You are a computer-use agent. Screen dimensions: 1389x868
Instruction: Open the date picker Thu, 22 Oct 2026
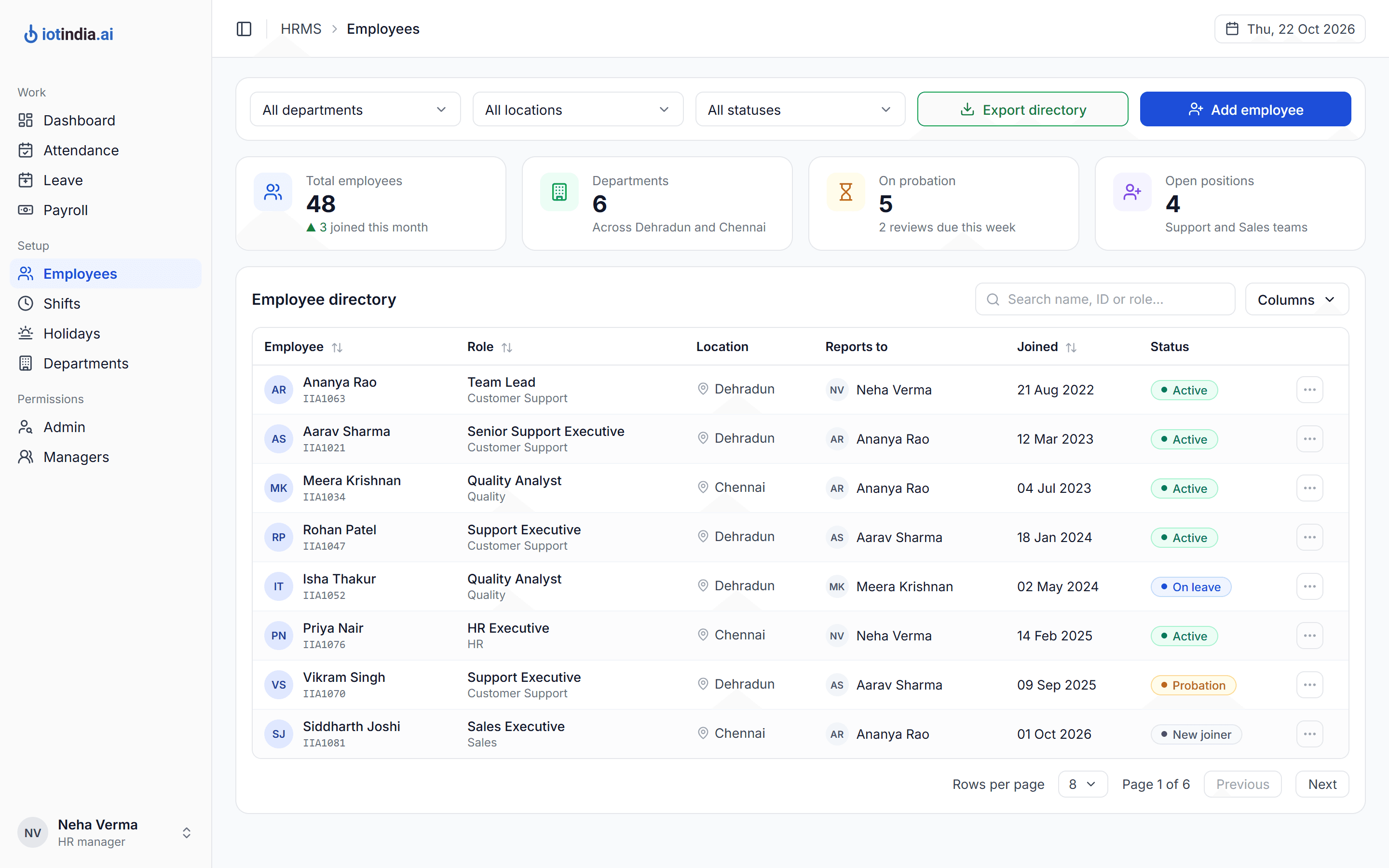pyautogui.click(x=1289, y=29)
